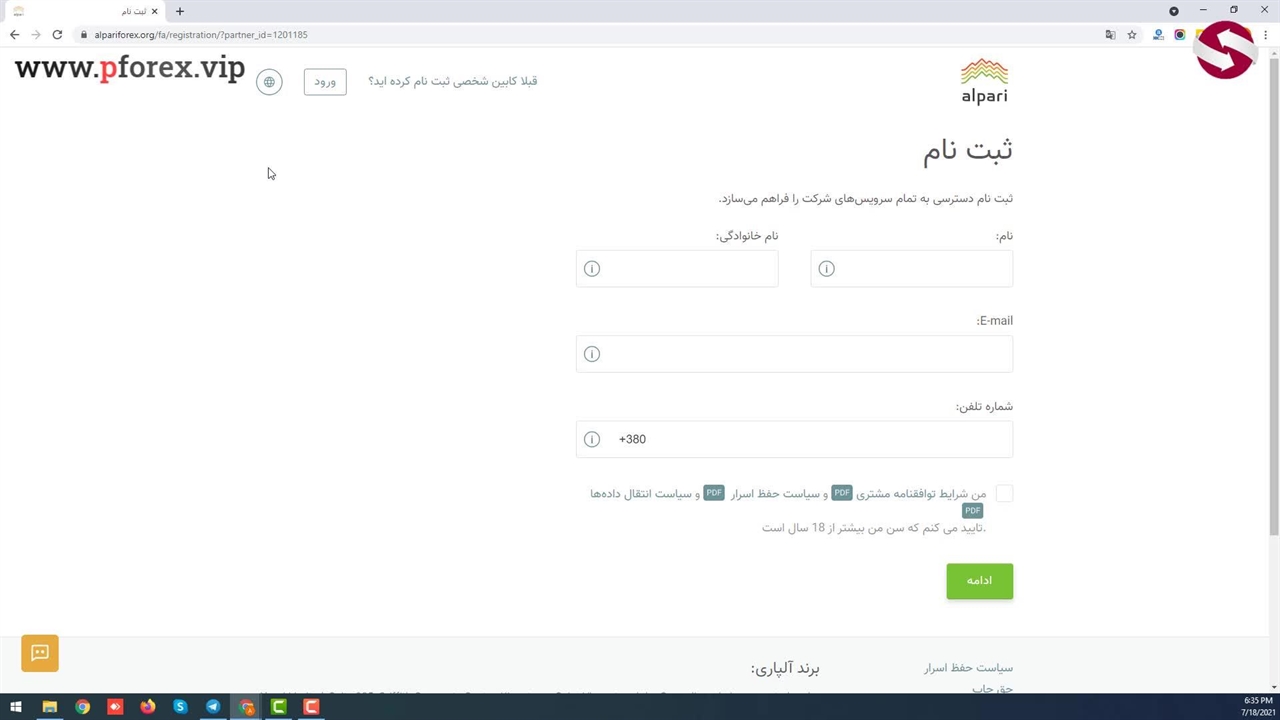Screen dimensions: 1280x720
Task: Click info icon in phone number field
Action: point(592,440)
